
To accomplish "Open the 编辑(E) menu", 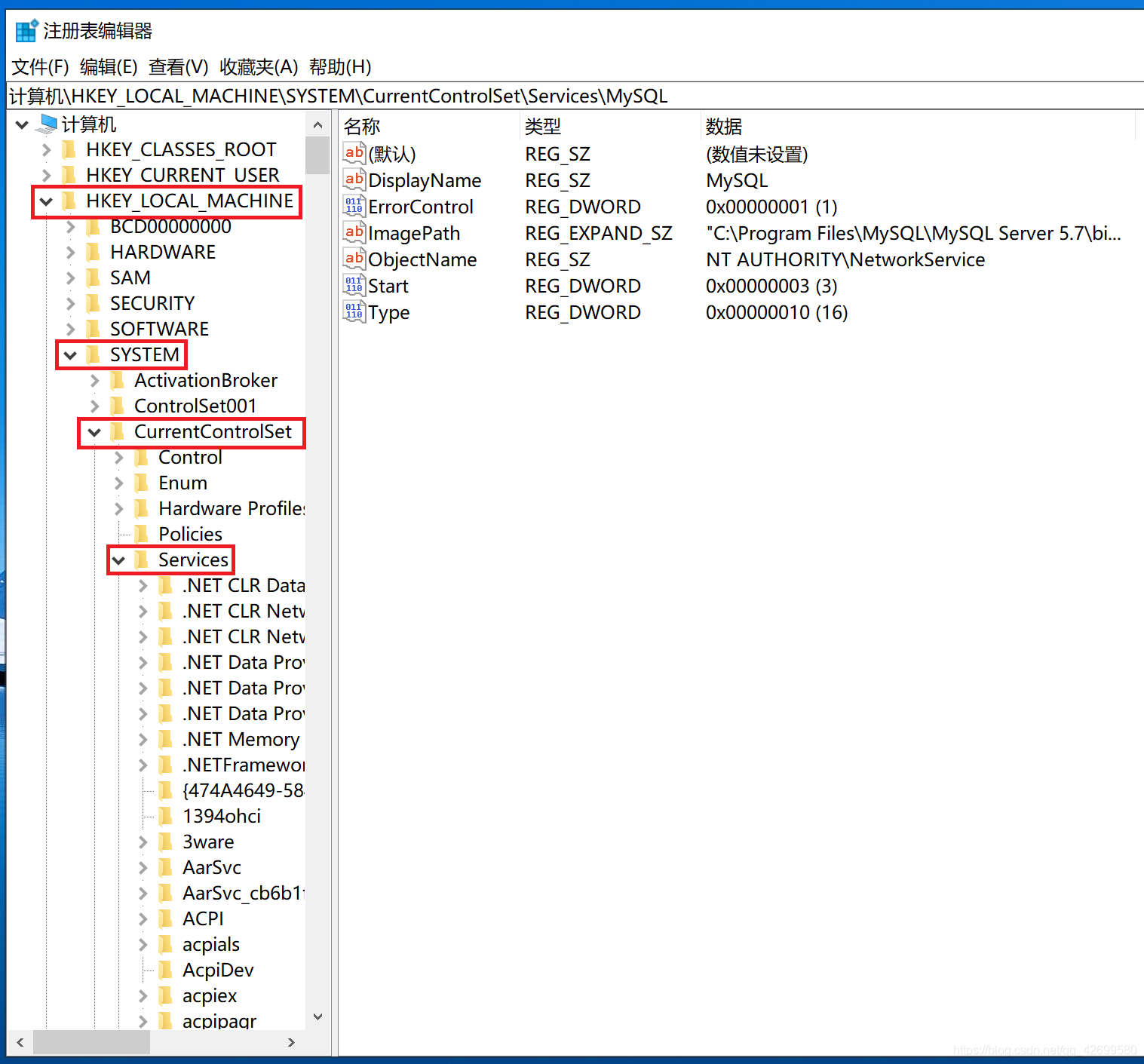I will pos(109,67).
